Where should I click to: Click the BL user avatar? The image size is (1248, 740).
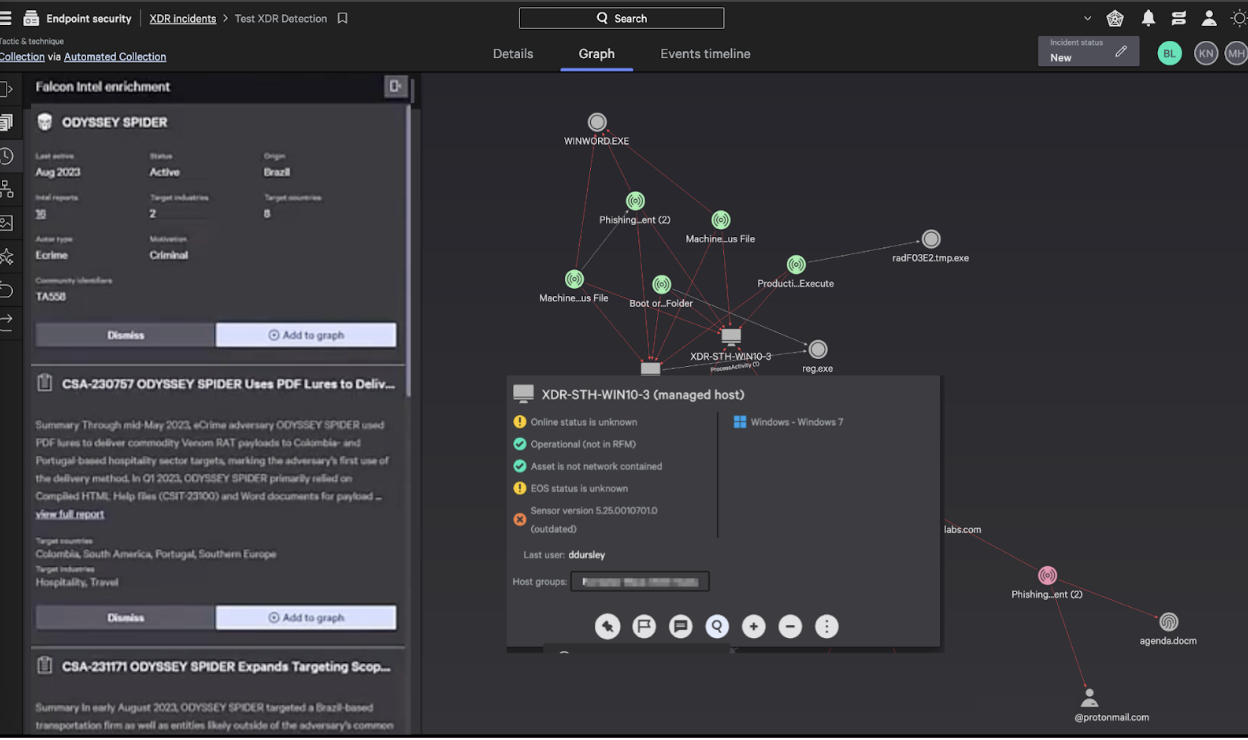point(1170,53)
